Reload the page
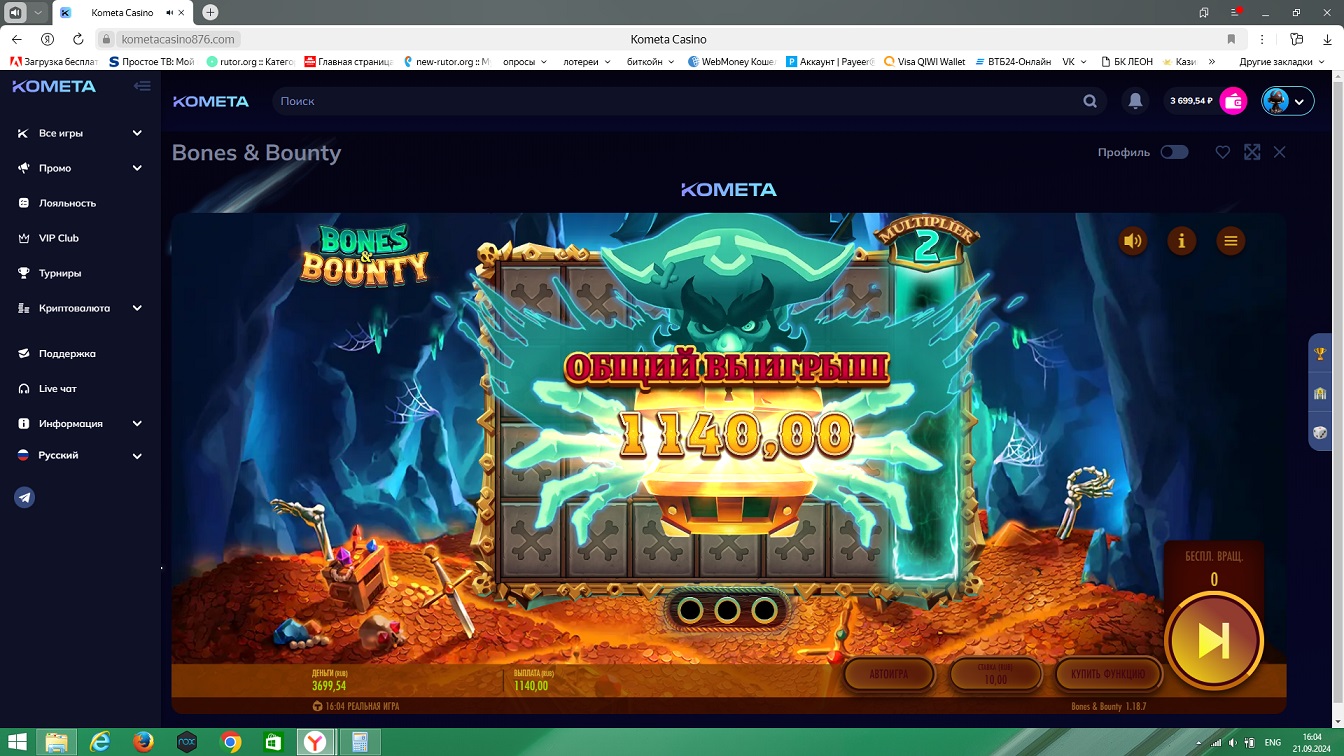 tap(78, 39)
